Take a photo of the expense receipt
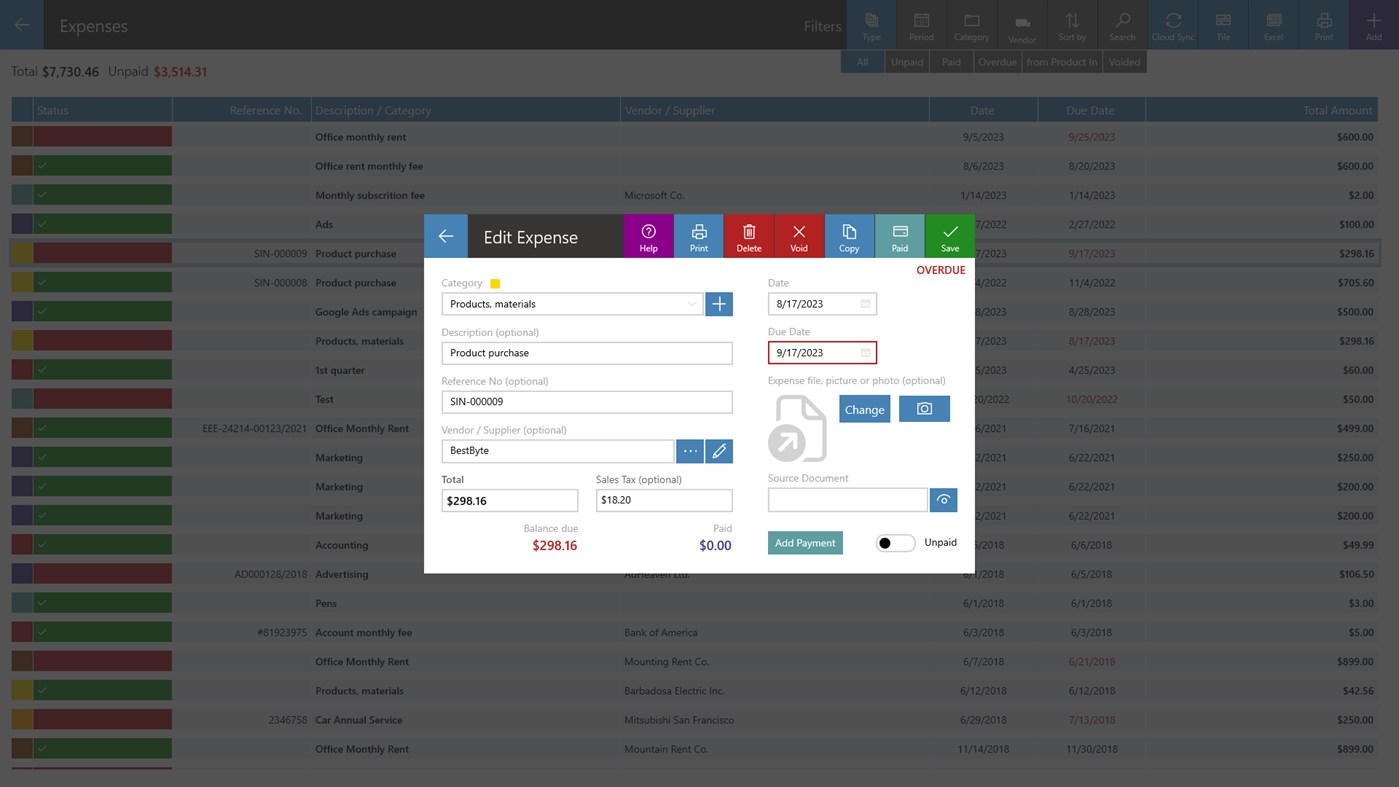This screenshot has width=1399, height=787. (923, 408)
